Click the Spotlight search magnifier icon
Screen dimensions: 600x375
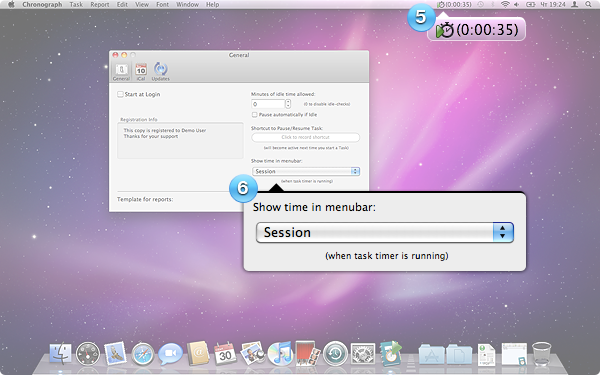tap(589, 5)
